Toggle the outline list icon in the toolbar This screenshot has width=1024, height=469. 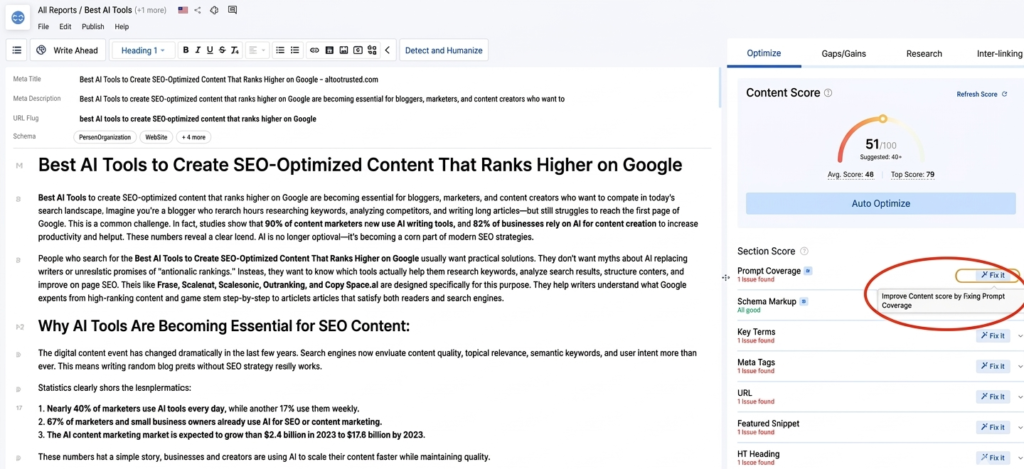pyautogui.click(x=16, y=50)
